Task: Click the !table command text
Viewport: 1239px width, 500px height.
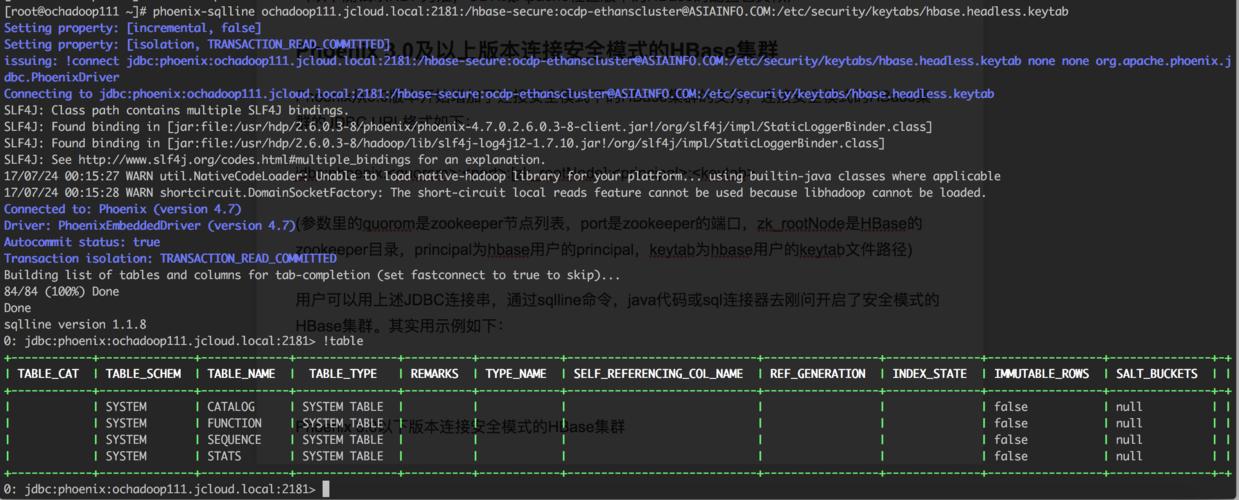Action: click(343, 341)
